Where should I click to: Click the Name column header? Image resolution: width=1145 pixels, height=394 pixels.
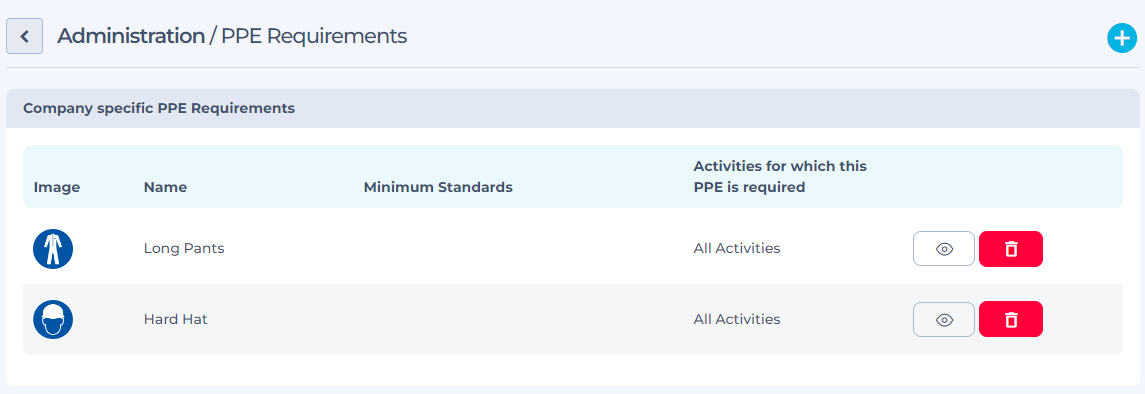(165, 187)
